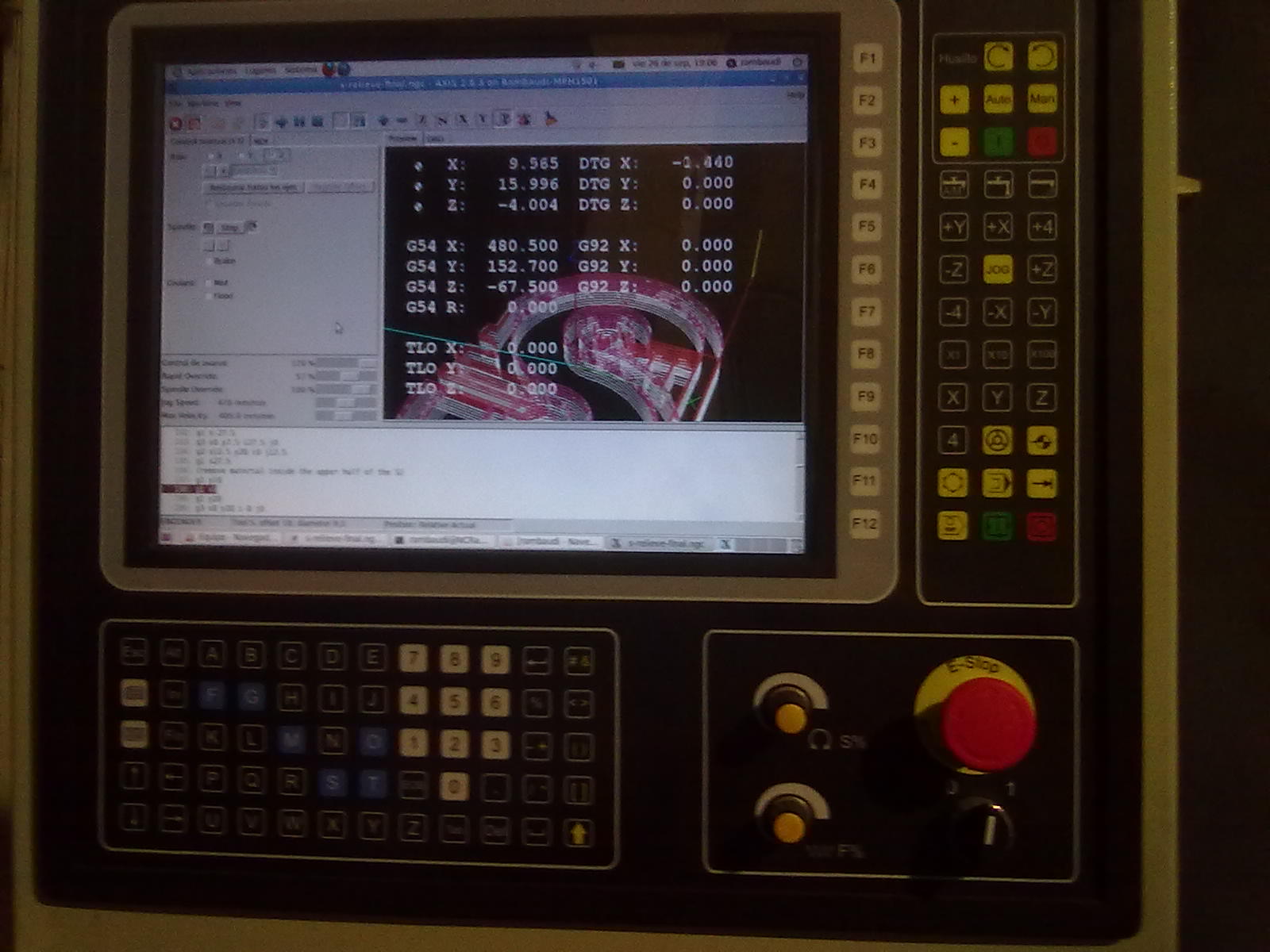Switch to the Preview tab
The height and width of the screenshot is (952, 1270).
click(402, 139)
